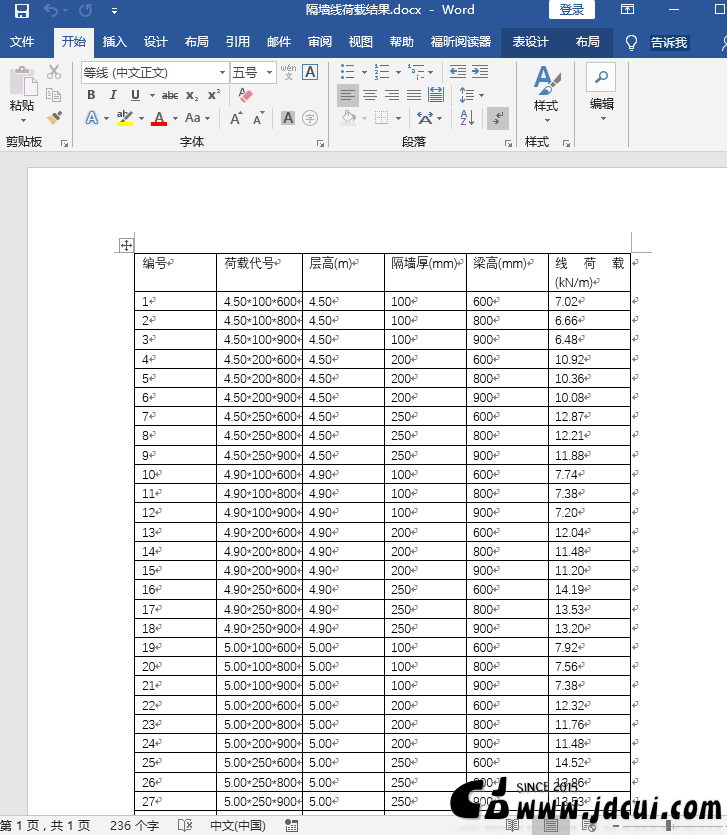
Task: Apply character border icon
Action: tap(310, 72)
